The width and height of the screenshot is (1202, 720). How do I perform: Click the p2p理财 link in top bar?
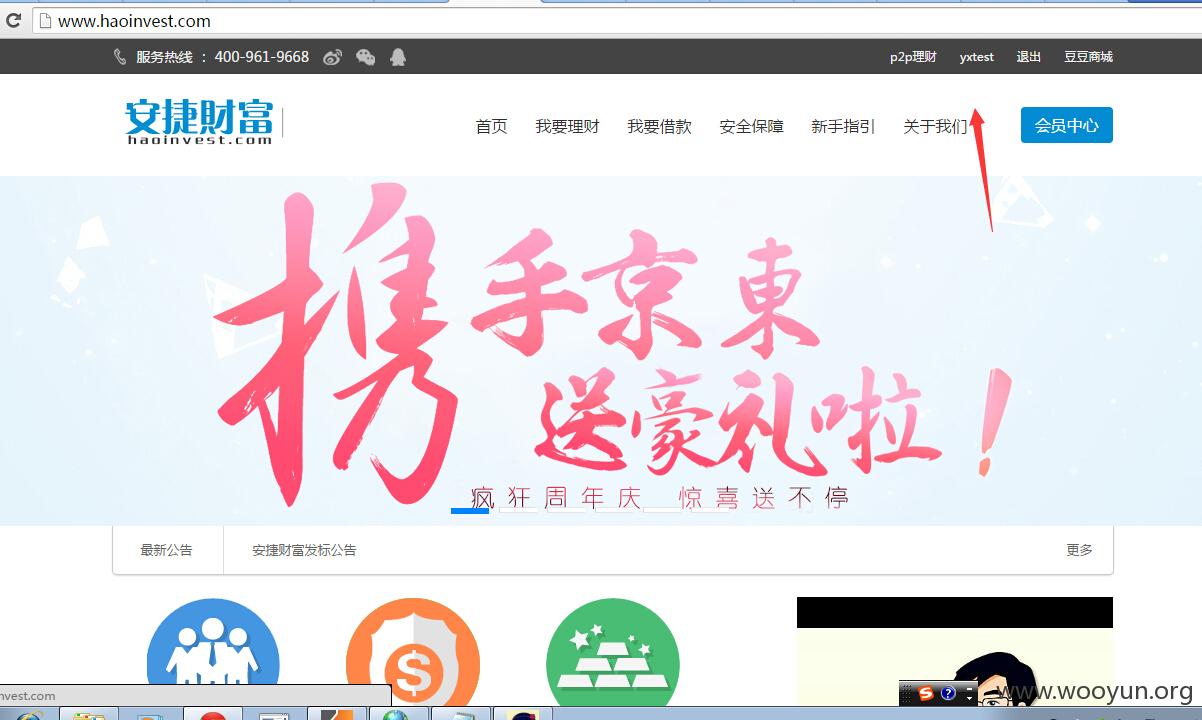point(913,57)
